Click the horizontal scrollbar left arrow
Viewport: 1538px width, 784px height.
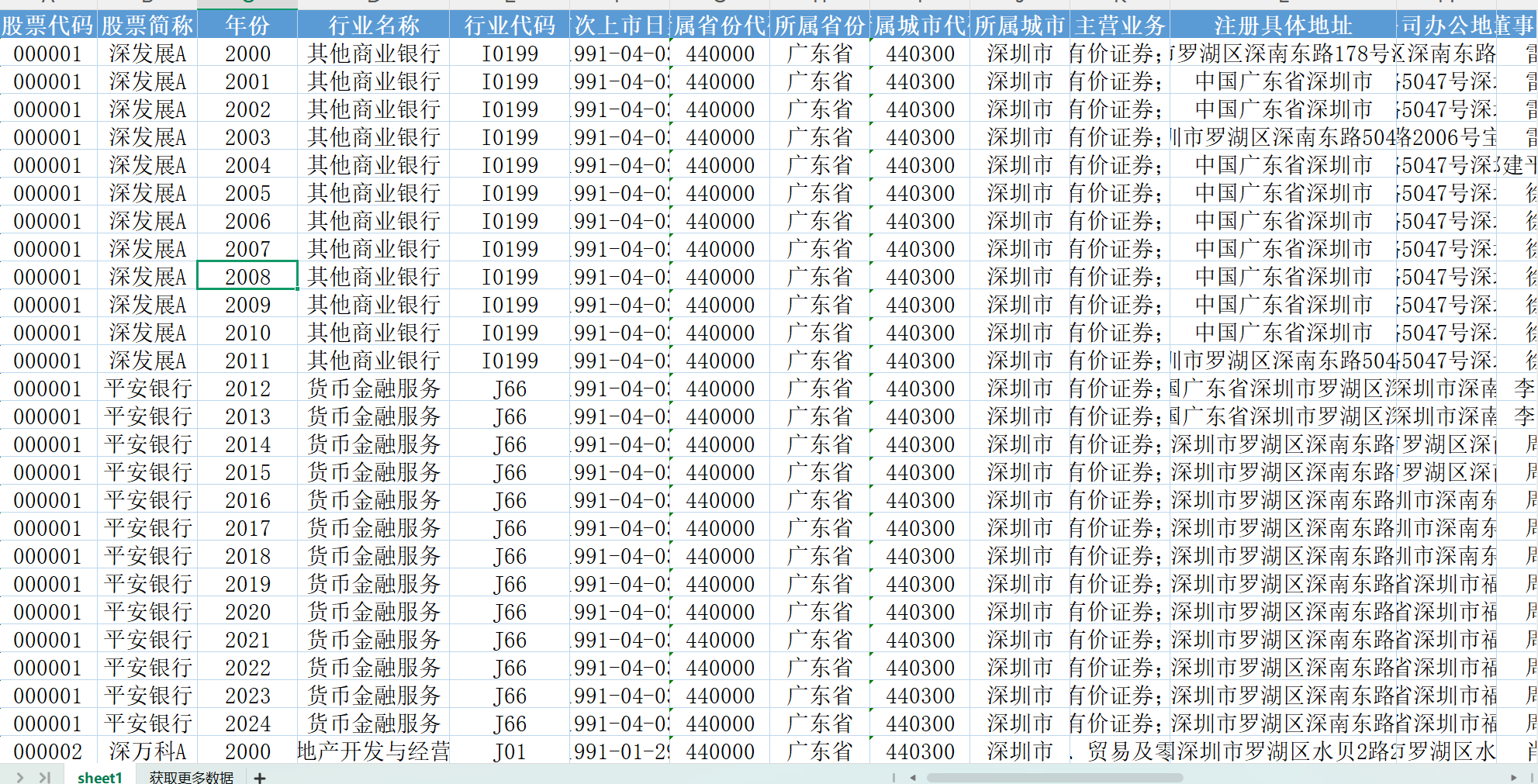(913, 777)
